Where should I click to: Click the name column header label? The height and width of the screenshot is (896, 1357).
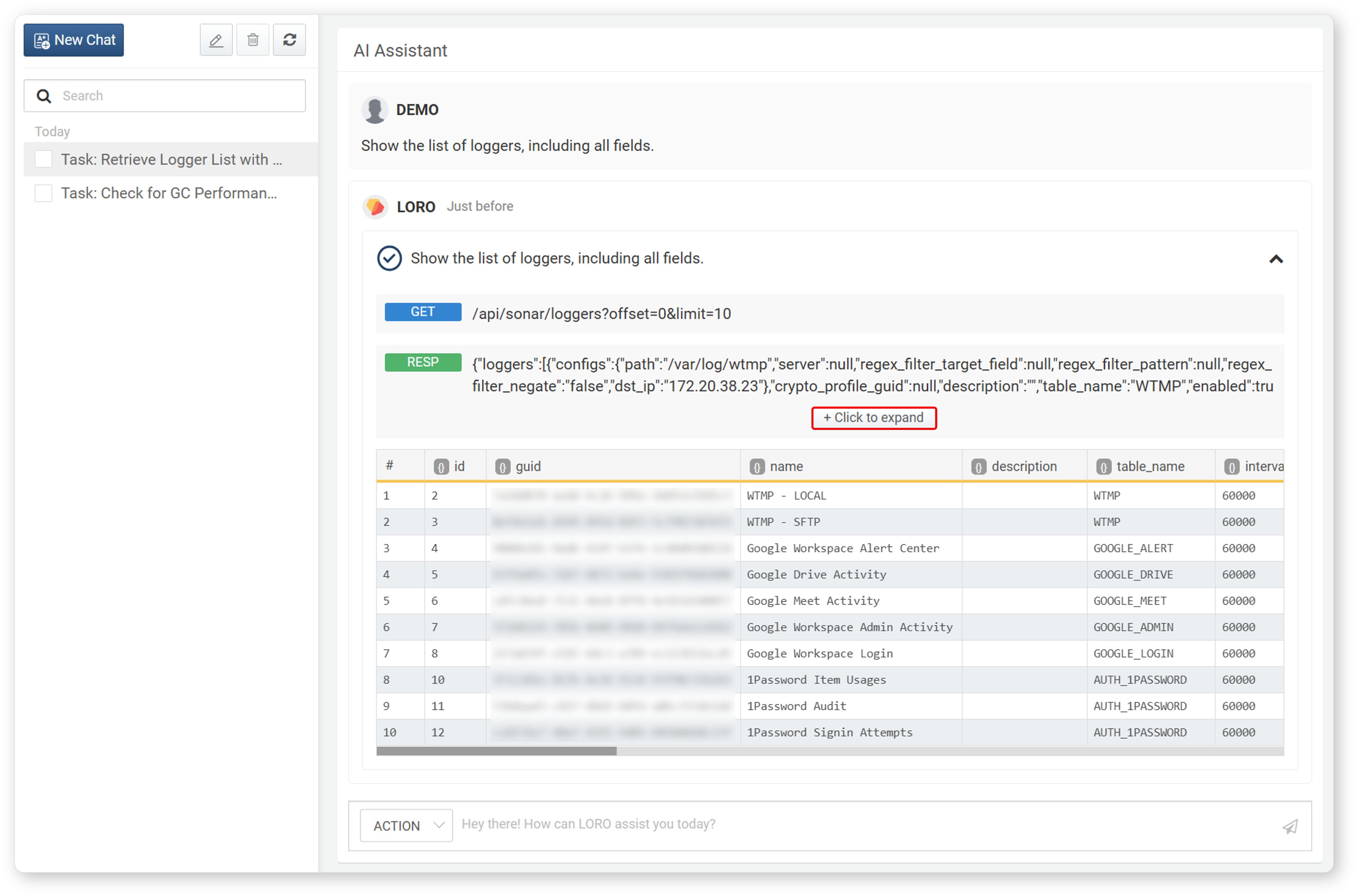pos(786,467)
